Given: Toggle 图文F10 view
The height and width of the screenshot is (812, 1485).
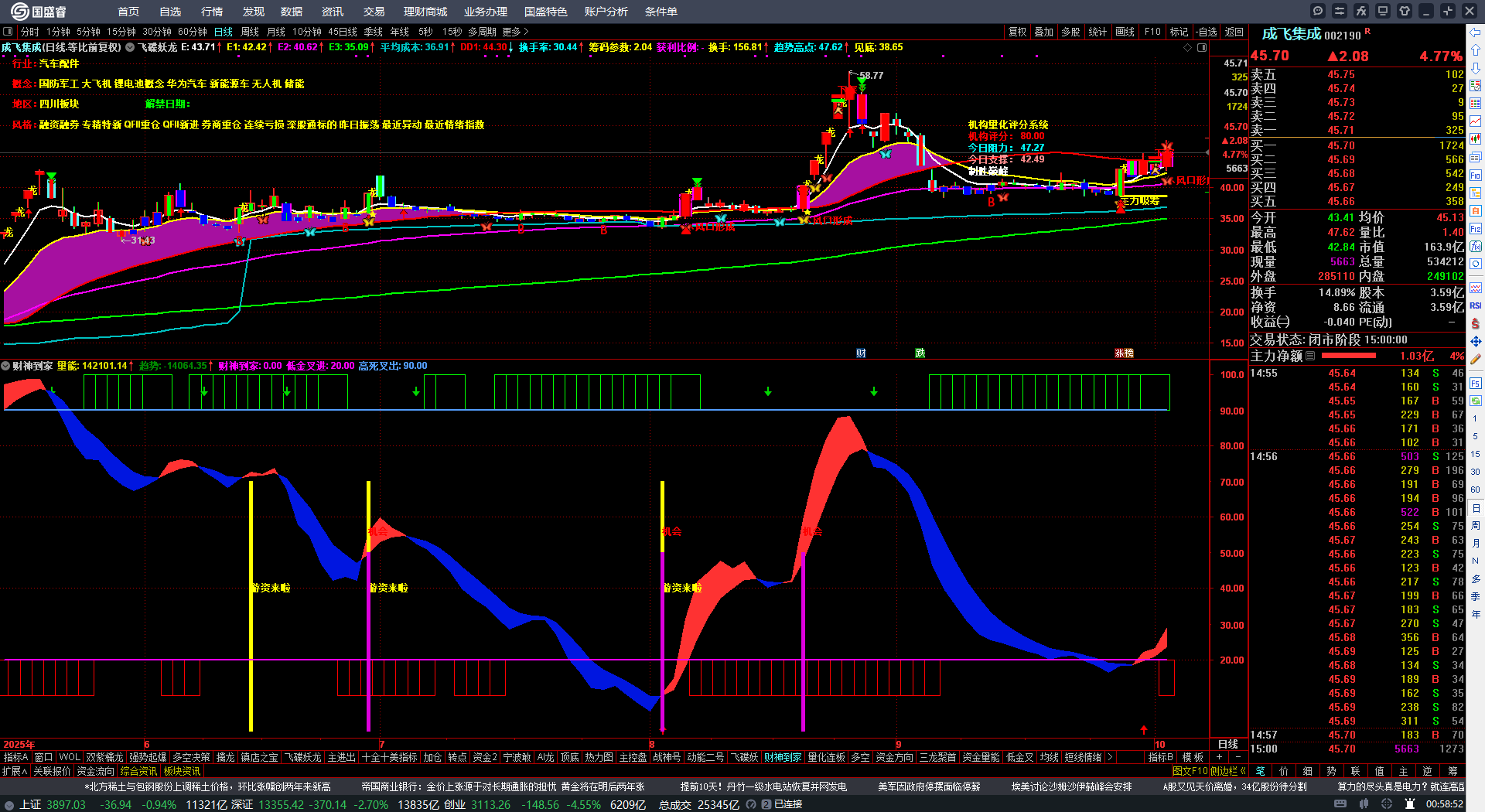Looking at the screenshot, I should coord(1190,771).
